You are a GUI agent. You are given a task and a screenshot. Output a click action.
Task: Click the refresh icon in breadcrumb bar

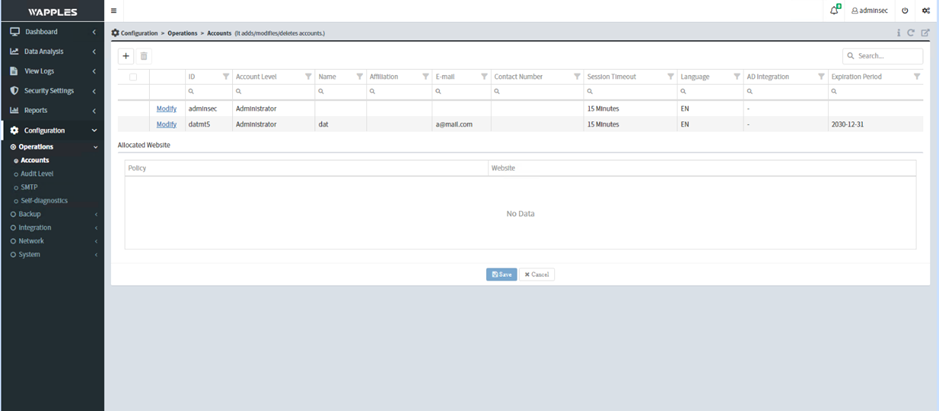click(911, 33)
